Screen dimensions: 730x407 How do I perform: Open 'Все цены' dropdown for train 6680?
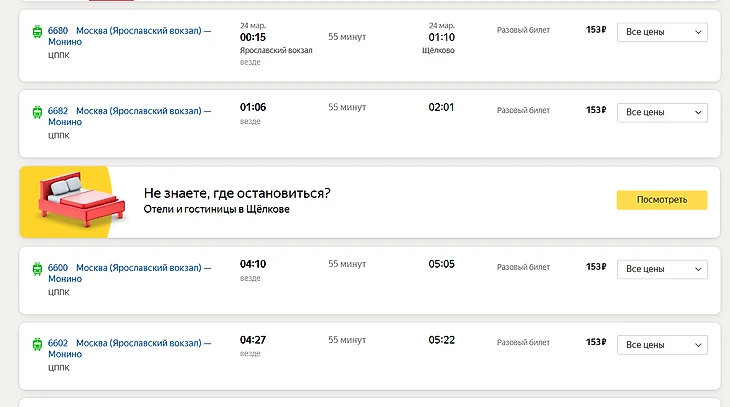tap(662, 33)
